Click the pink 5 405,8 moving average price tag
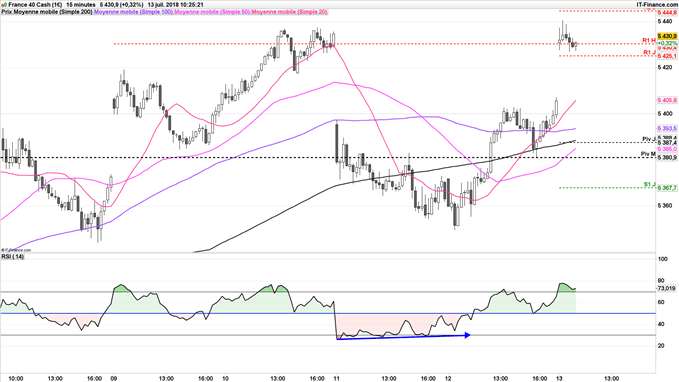Screen dimensions: 679x382 point(667,100)
